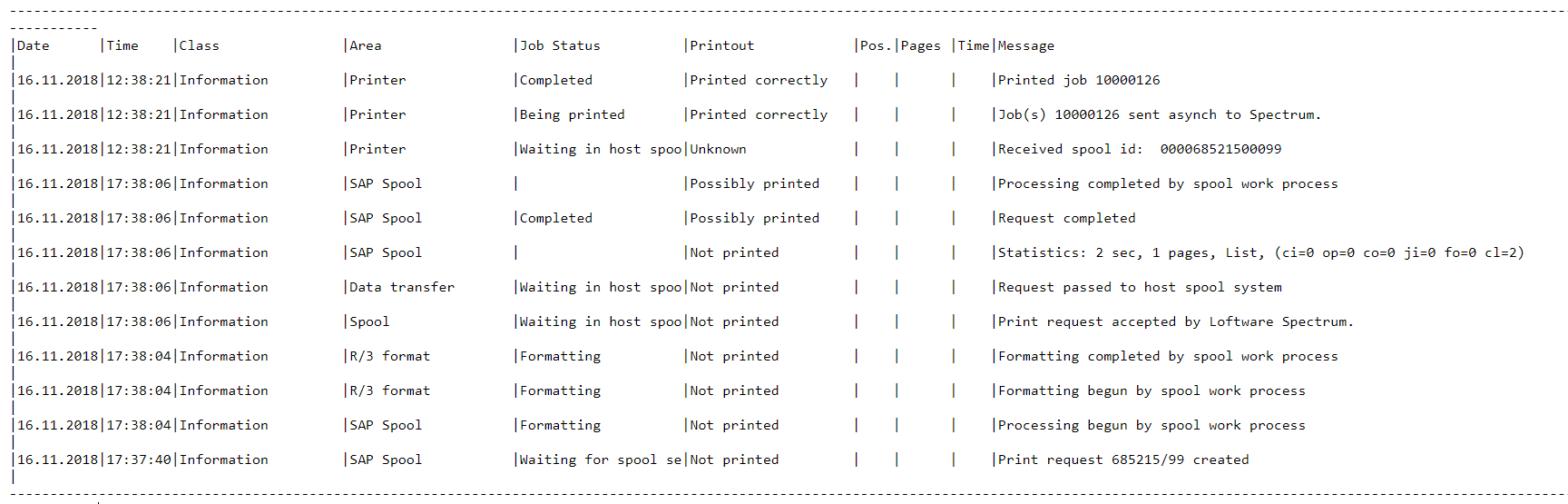The width and height of the screenshot is (1568, 504).
Task: Select 'Request passed to host spool system'
Action: [x=1140, y=287]
